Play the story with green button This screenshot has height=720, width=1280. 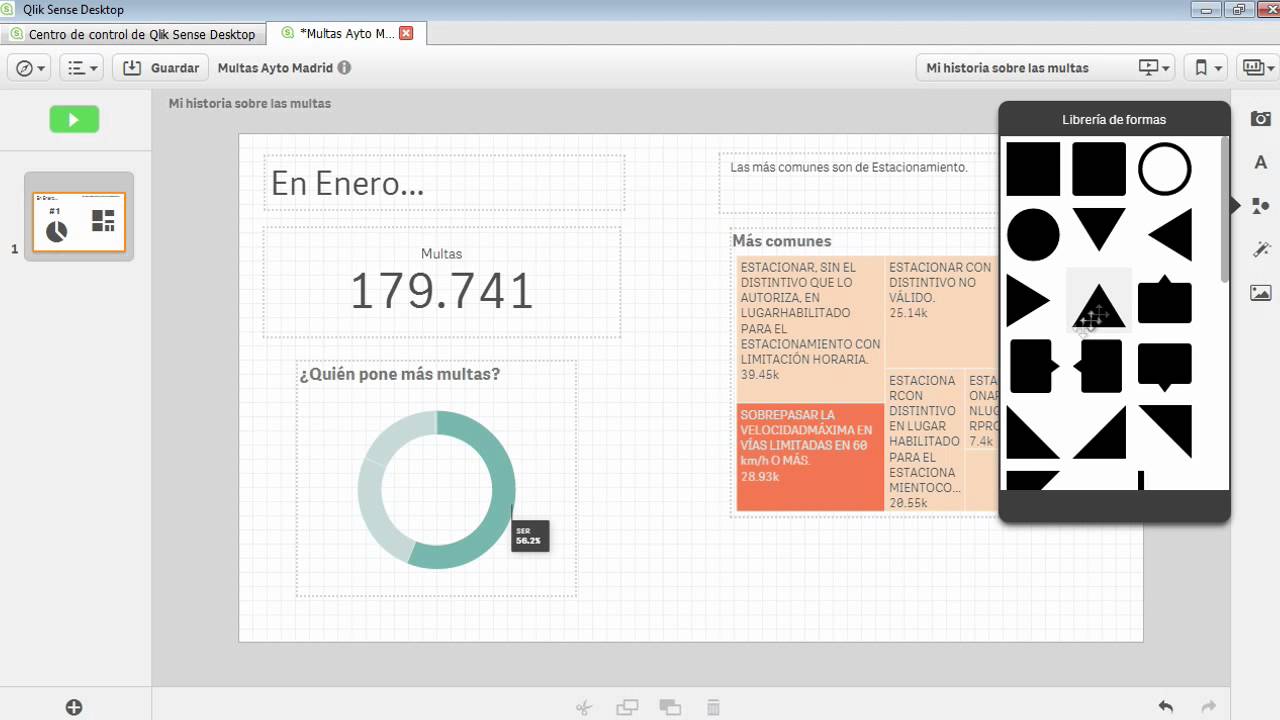click(75, 119)
